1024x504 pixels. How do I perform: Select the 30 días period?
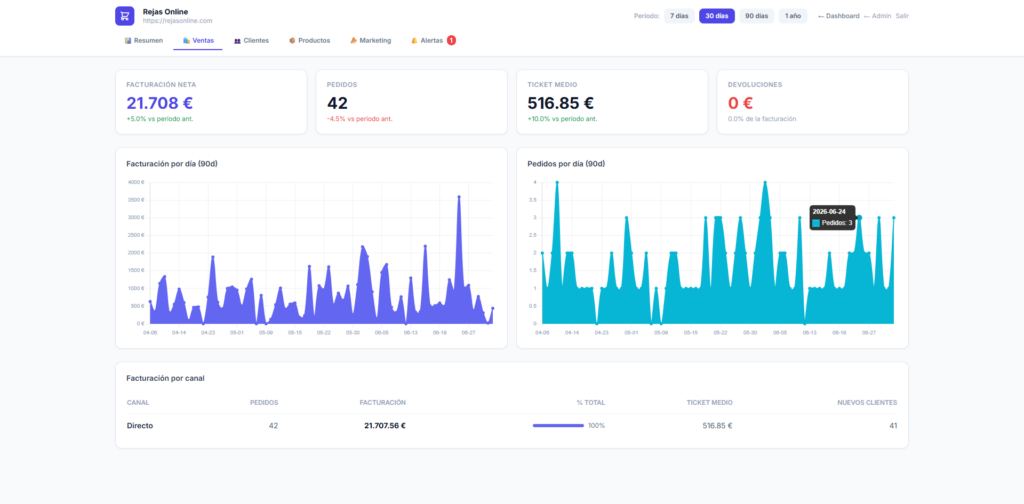(x=717, y=16)
